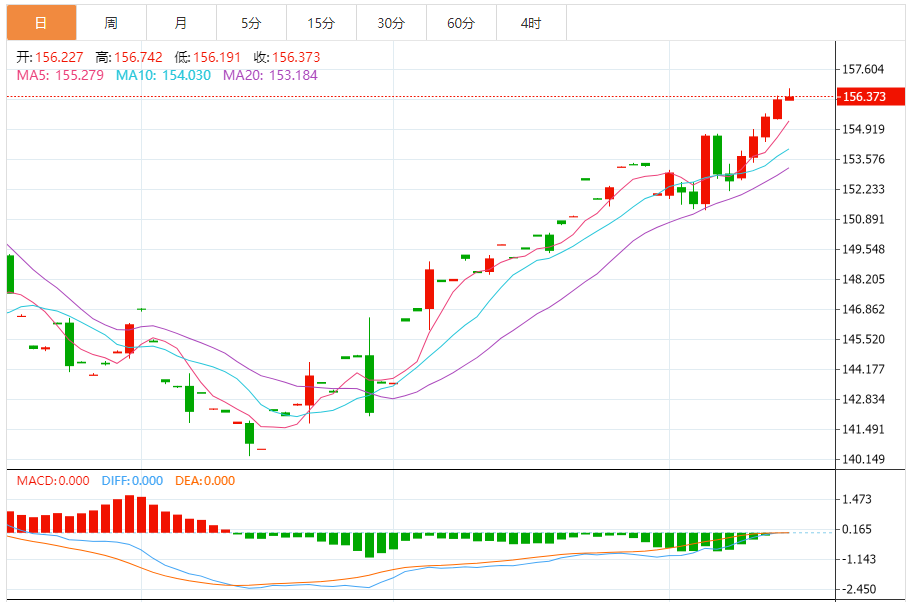Click the 152.233 price axis label
The width and height of the screenshot is (909, 602).
(863, 189)
